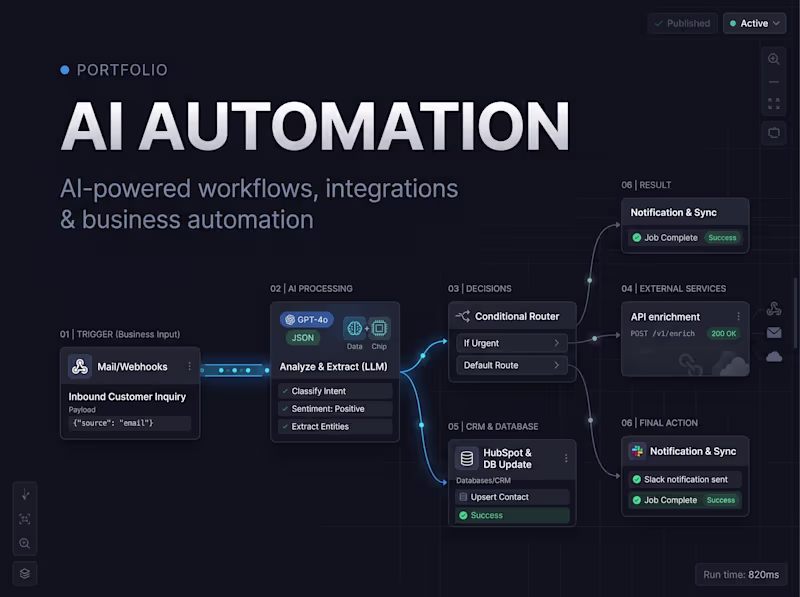Image resolution: width=800 pixels, height=597 pixels.
Task: Toggle the Extract Entities check
Action: (x=285, y=427)
